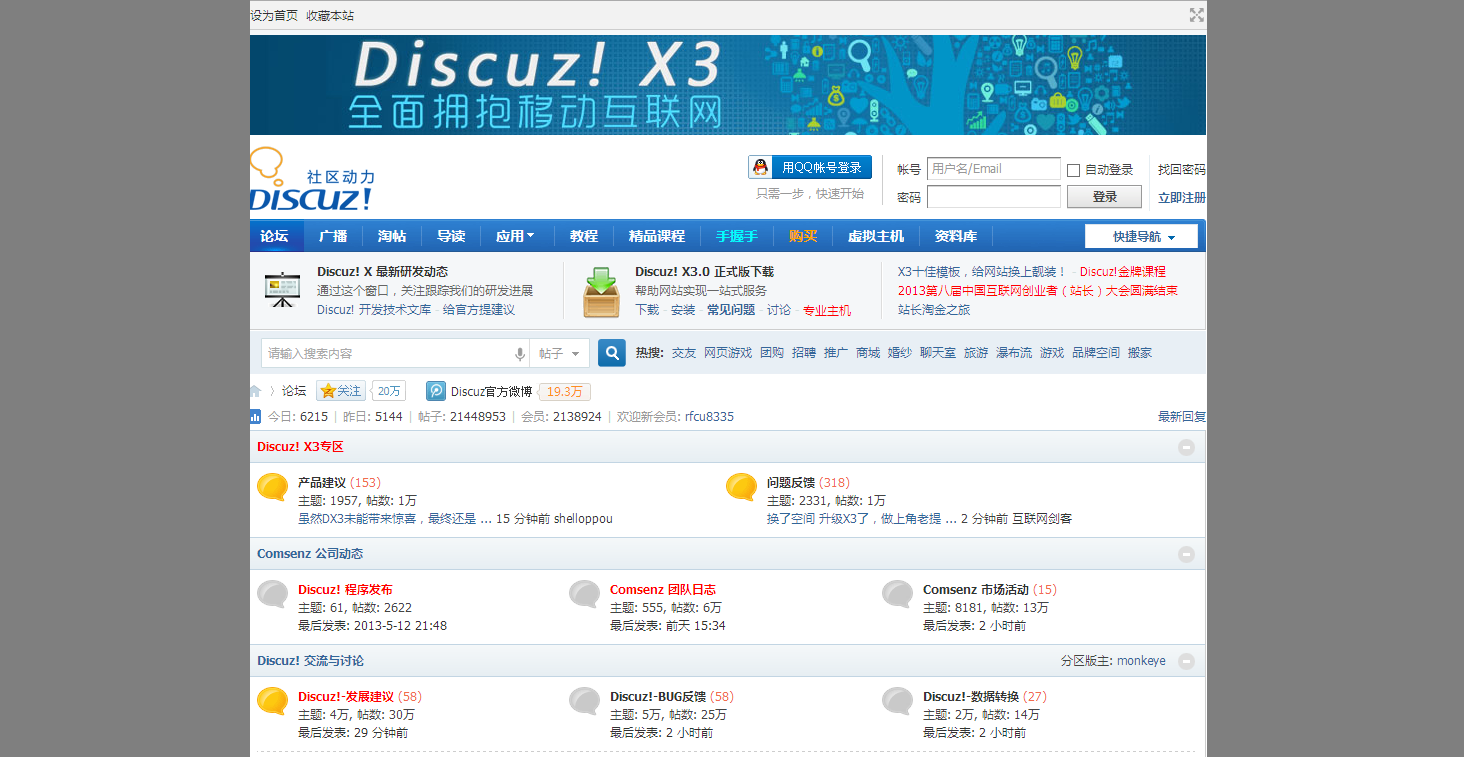Click the gray bubble icon of Comsenz 团队日志
The height and width of the screenshot is (757, 1464).
[585, 594]
